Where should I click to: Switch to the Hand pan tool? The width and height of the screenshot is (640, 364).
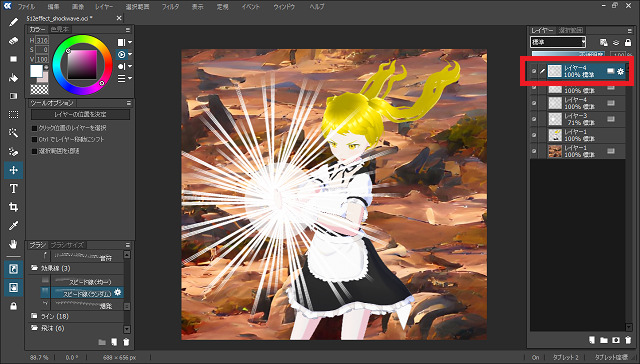(13, 244)
